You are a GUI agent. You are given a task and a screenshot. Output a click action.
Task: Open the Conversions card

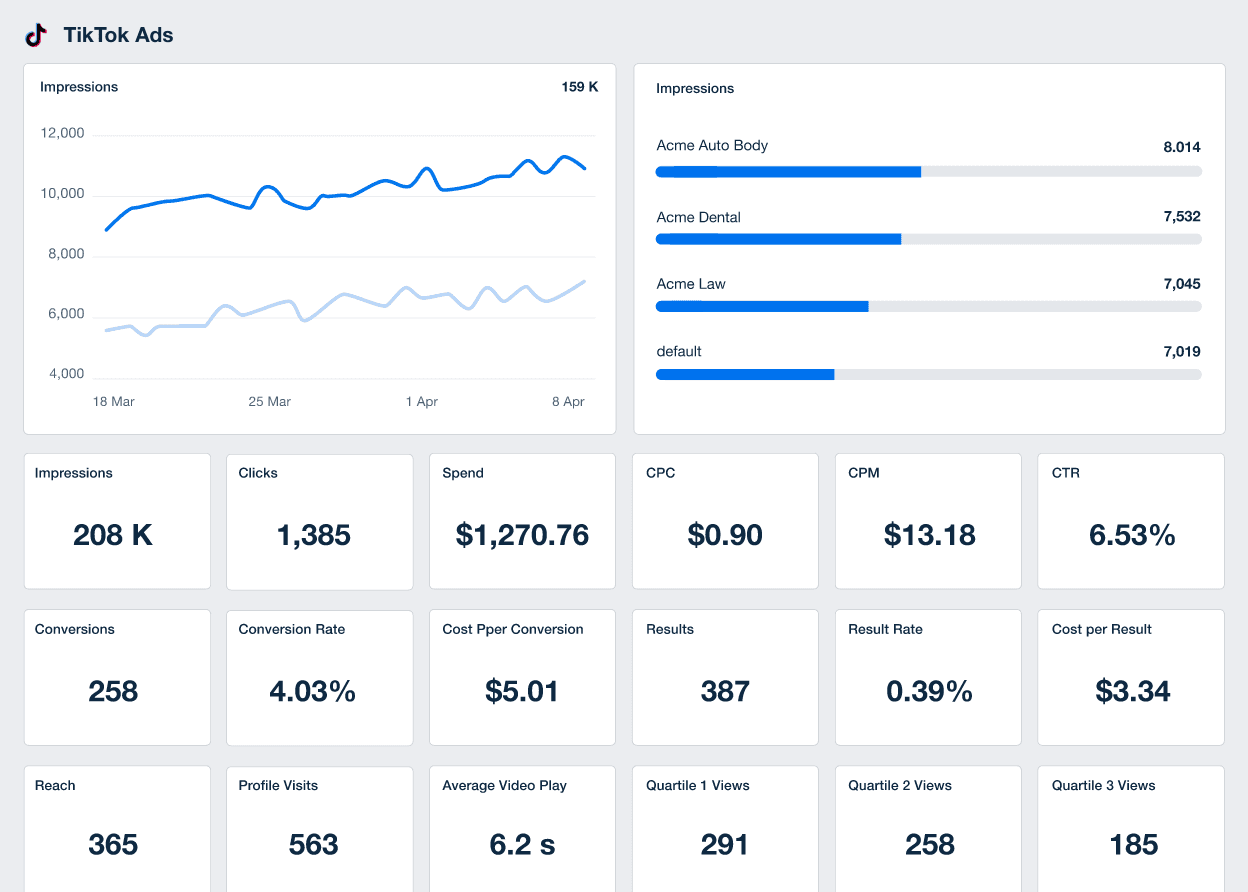pyautogui.click(x=117, y=677)
